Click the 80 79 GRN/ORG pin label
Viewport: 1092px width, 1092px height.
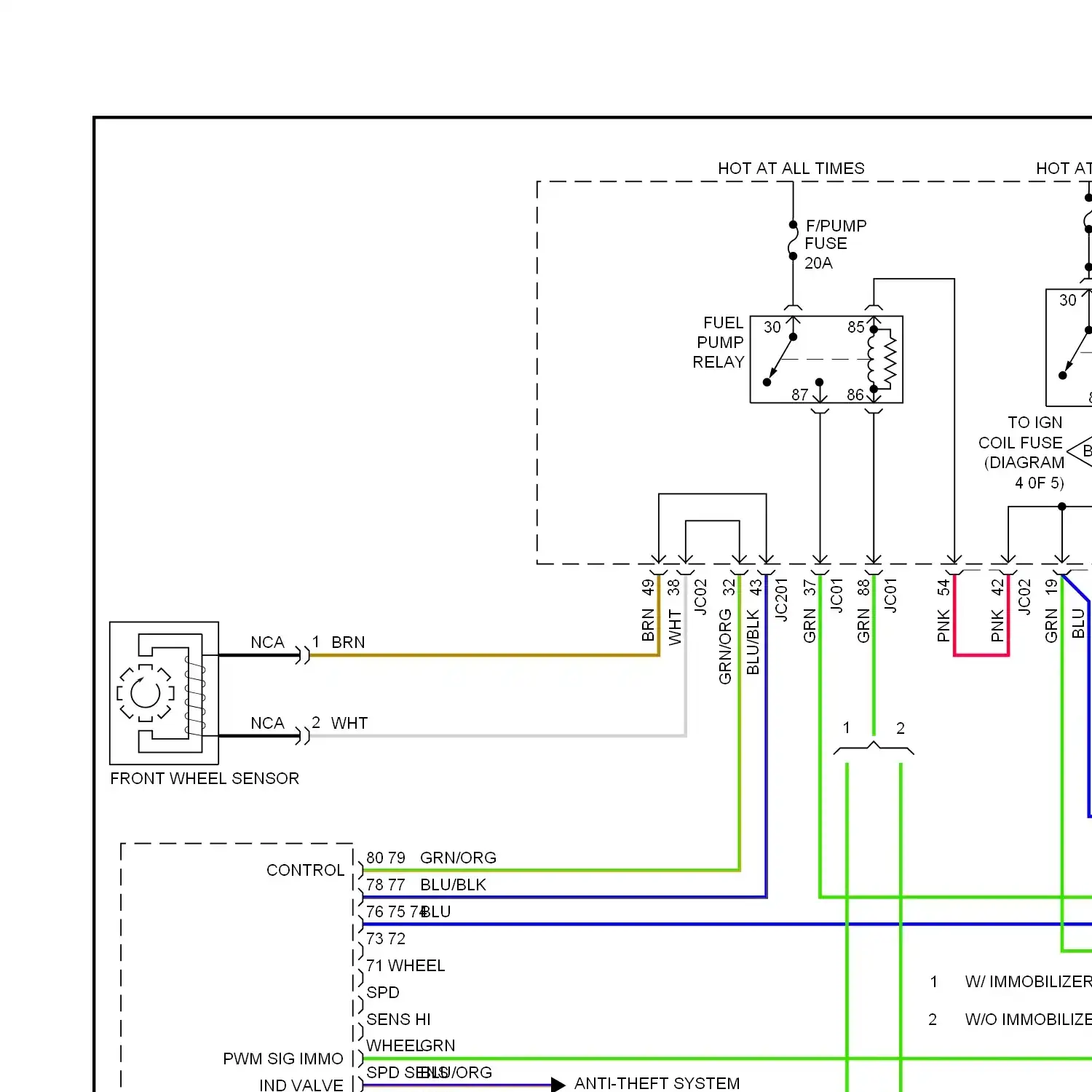(431, 858)
